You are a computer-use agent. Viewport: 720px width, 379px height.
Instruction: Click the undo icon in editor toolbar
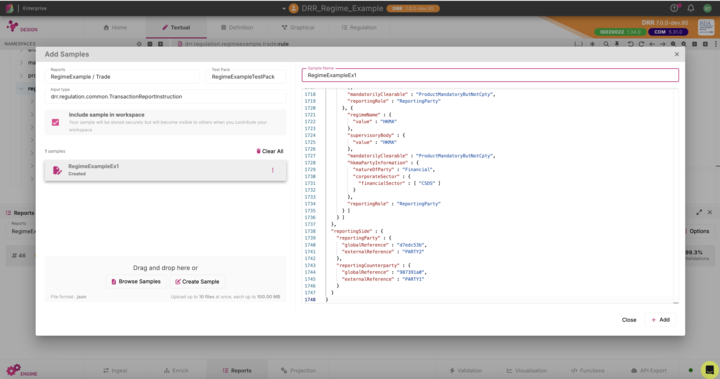[630, 44]
